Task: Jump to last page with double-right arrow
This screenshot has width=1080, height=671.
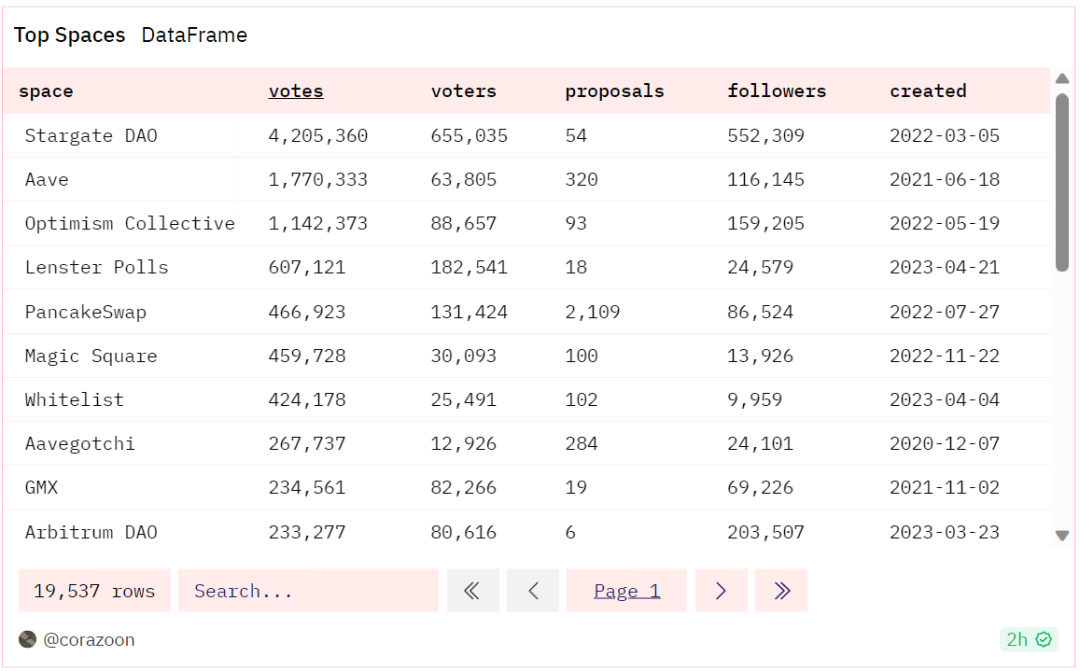Action: 781,590
